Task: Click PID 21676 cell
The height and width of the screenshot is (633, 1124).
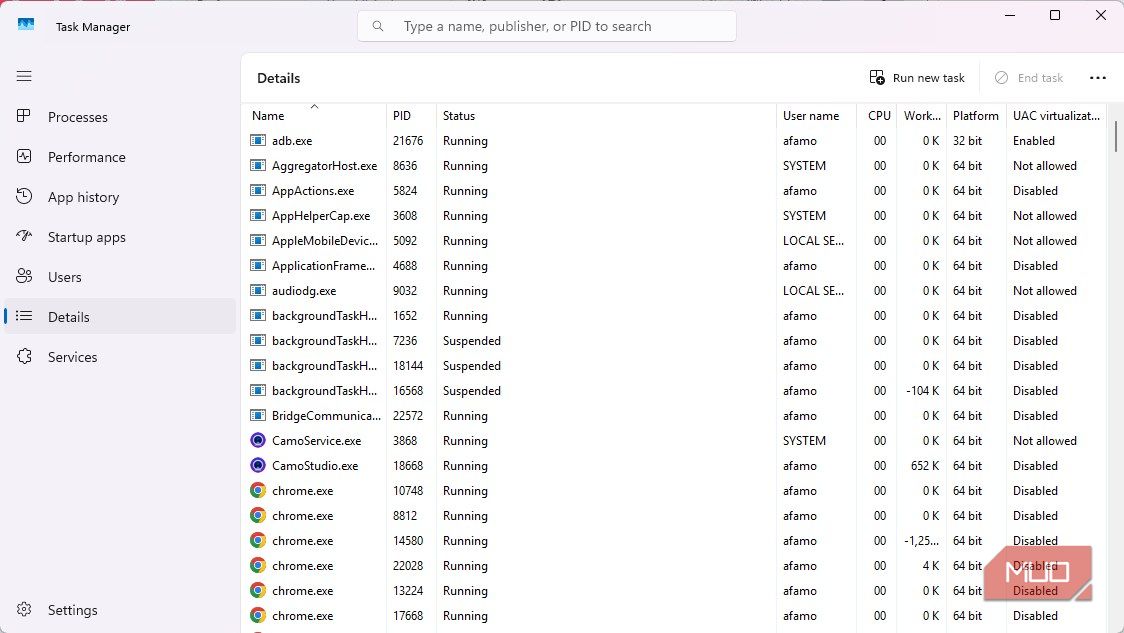Action: pos(408,141)
